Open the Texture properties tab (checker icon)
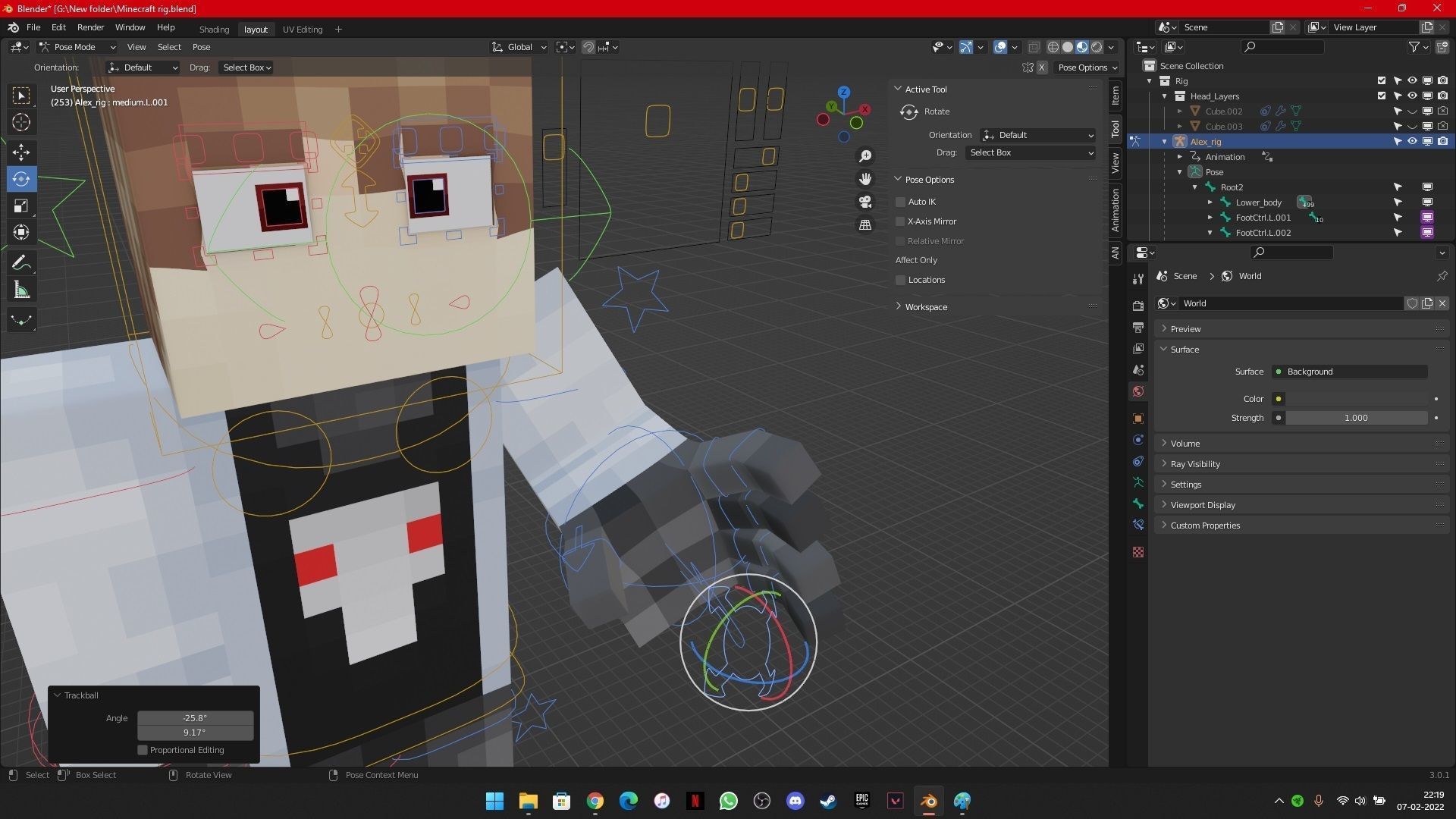Viewport: 1456px width, 819px height. pos(1137,552)
